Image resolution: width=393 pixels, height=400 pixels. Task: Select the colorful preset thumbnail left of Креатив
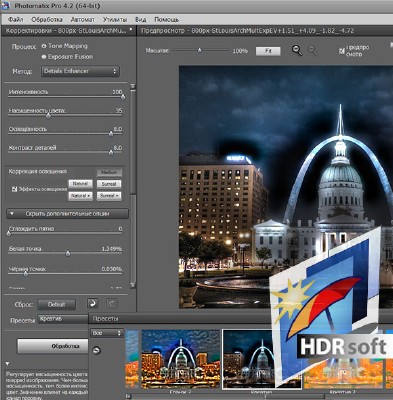(180, 359)
